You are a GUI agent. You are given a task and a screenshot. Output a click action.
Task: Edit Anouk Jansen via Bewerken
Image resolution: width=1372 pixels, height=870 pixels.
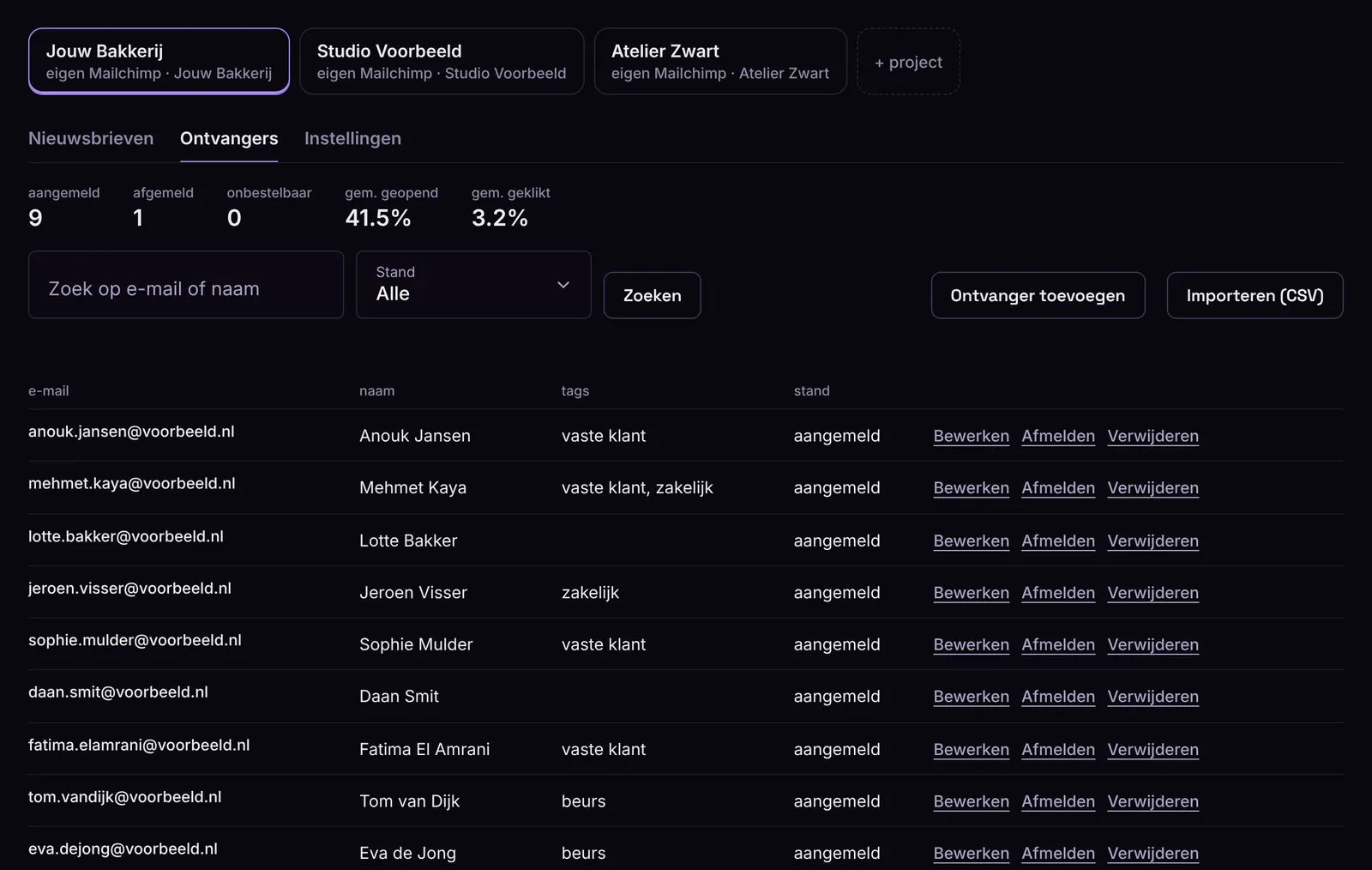point(971,436)
